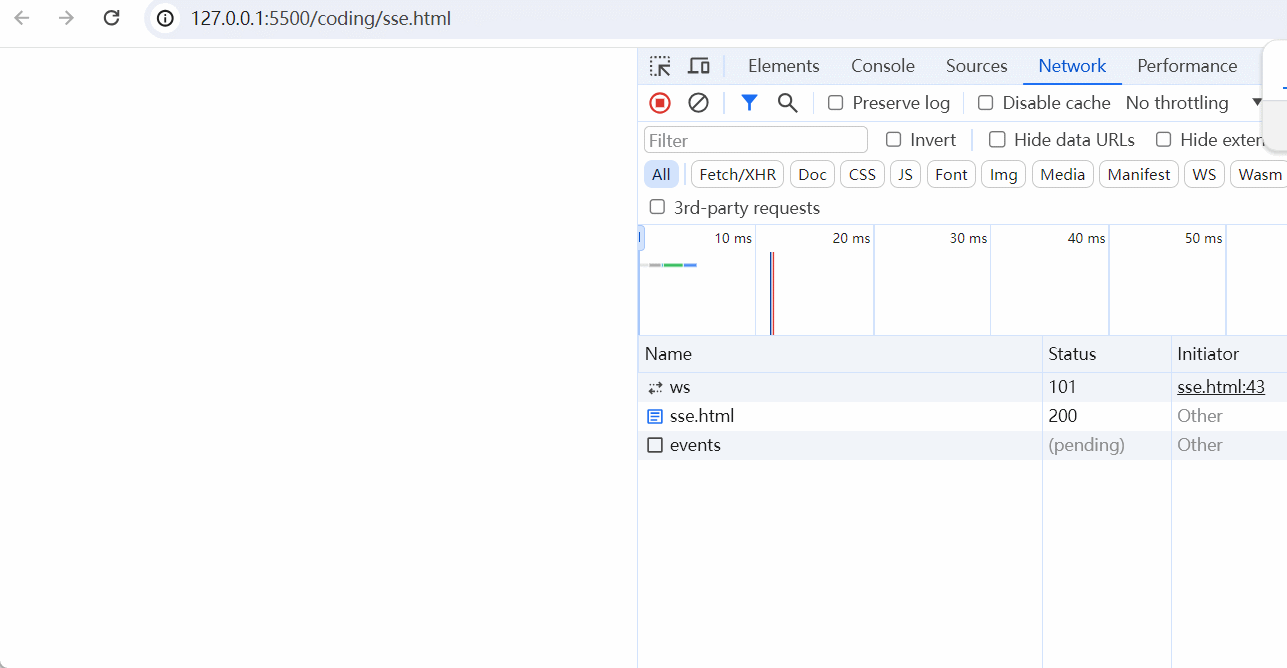Toggle the network filter funnel icon
Image resolution: width=1287 pixels, height=668 pixels.
pyautogui.click(x=749, y=103)
